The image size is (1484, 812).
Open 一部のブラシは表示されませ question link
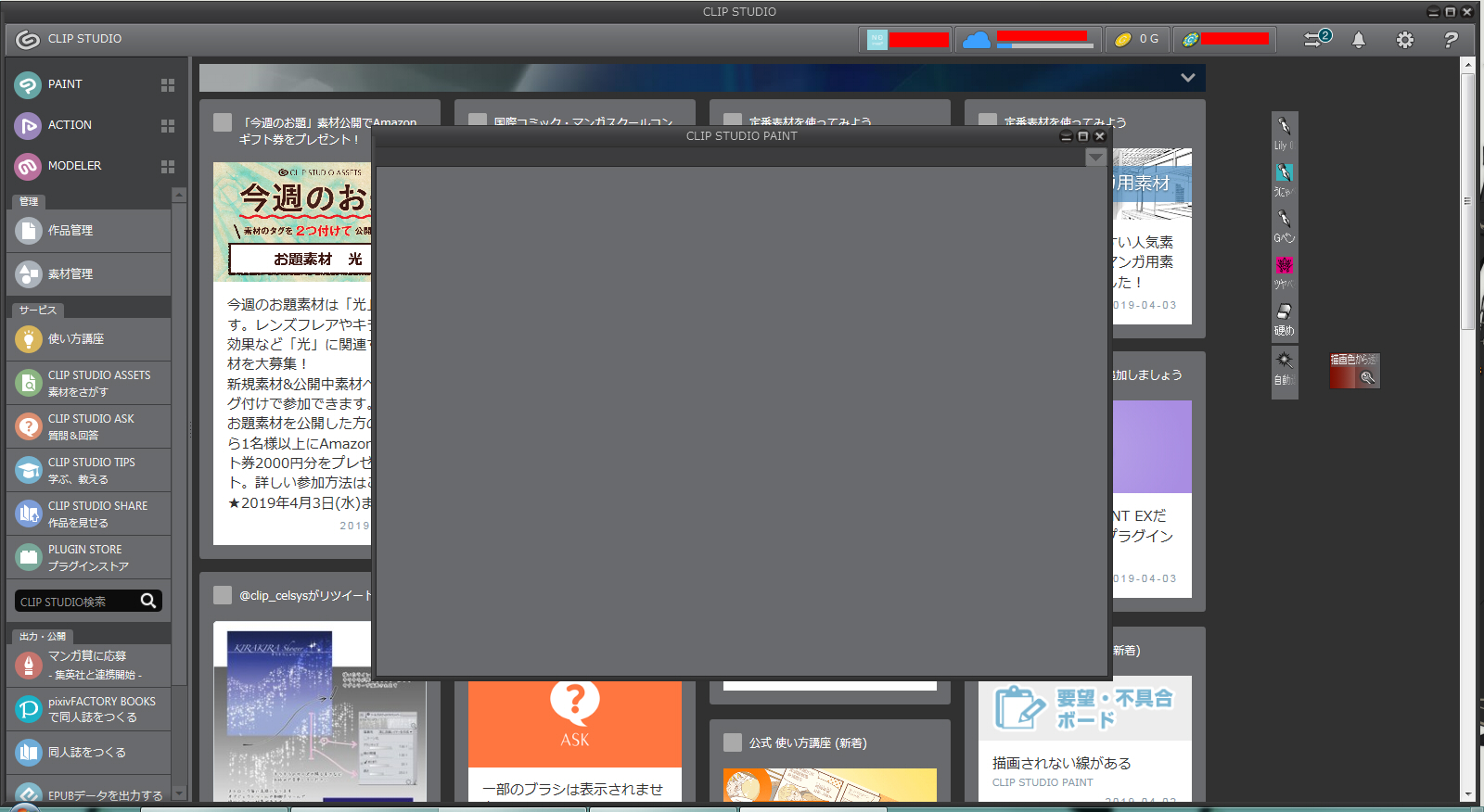tap(572, 790)
